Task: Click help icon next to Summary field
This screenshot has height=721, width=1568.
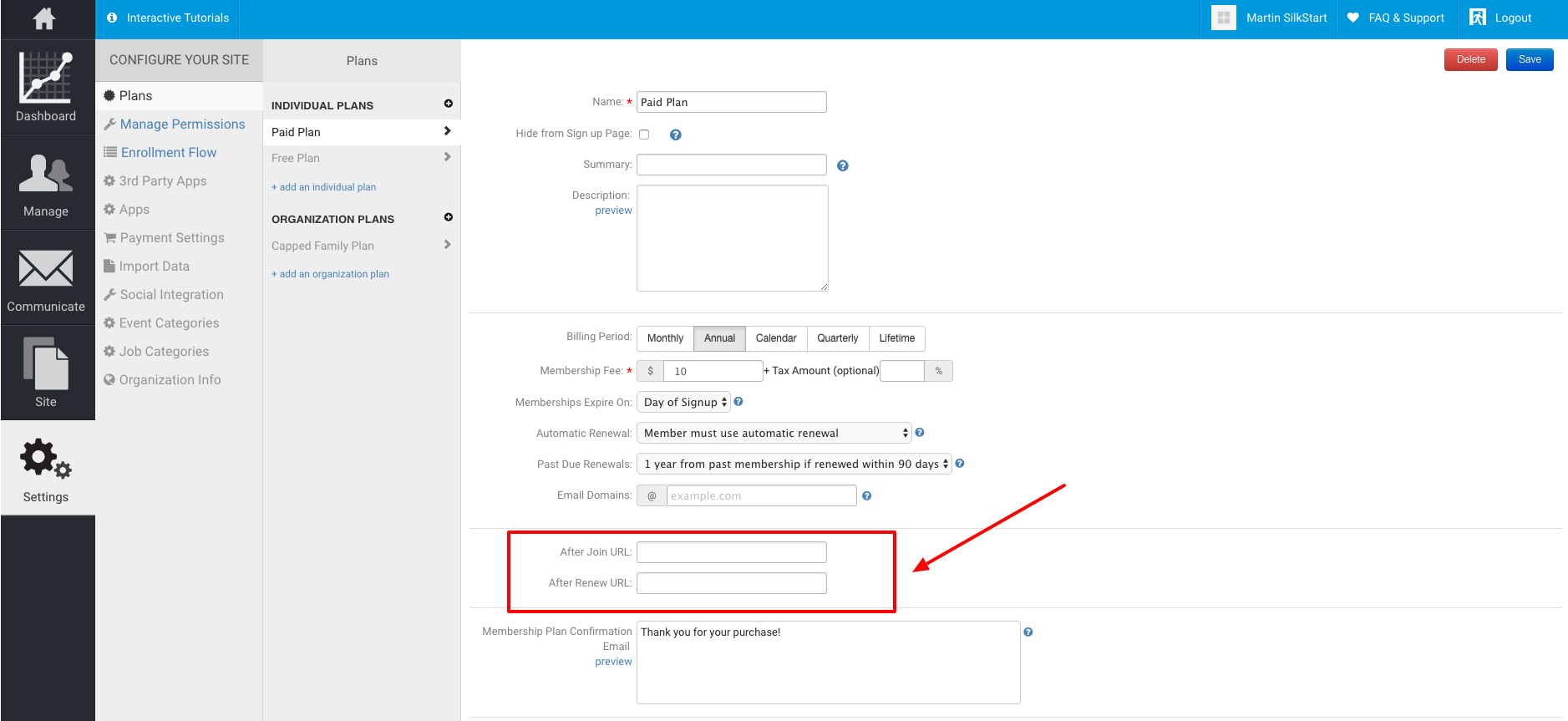Action: pos(843,166)
